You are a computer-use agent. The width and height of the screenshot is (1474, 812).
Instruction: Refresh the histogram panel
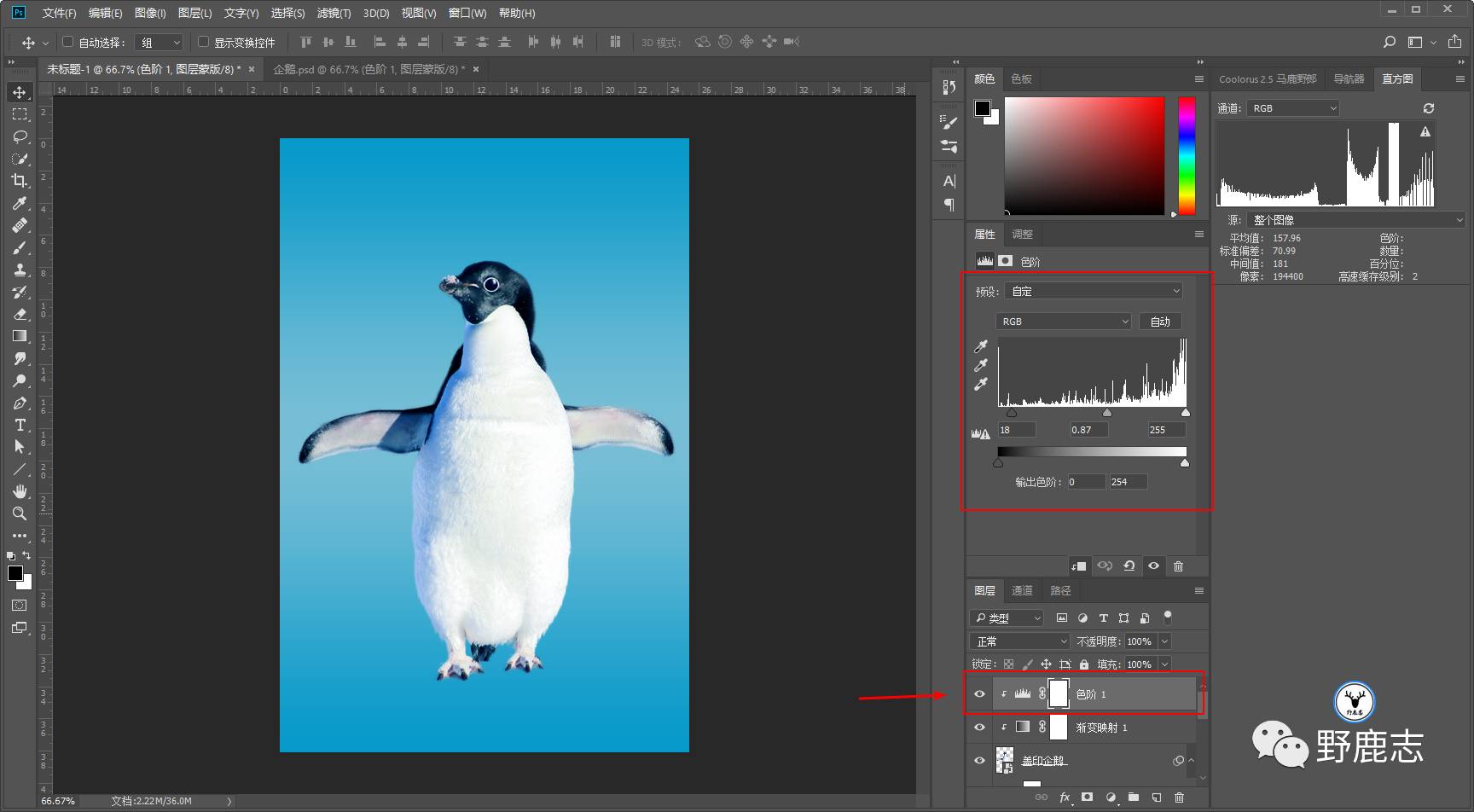point(1428,108)
